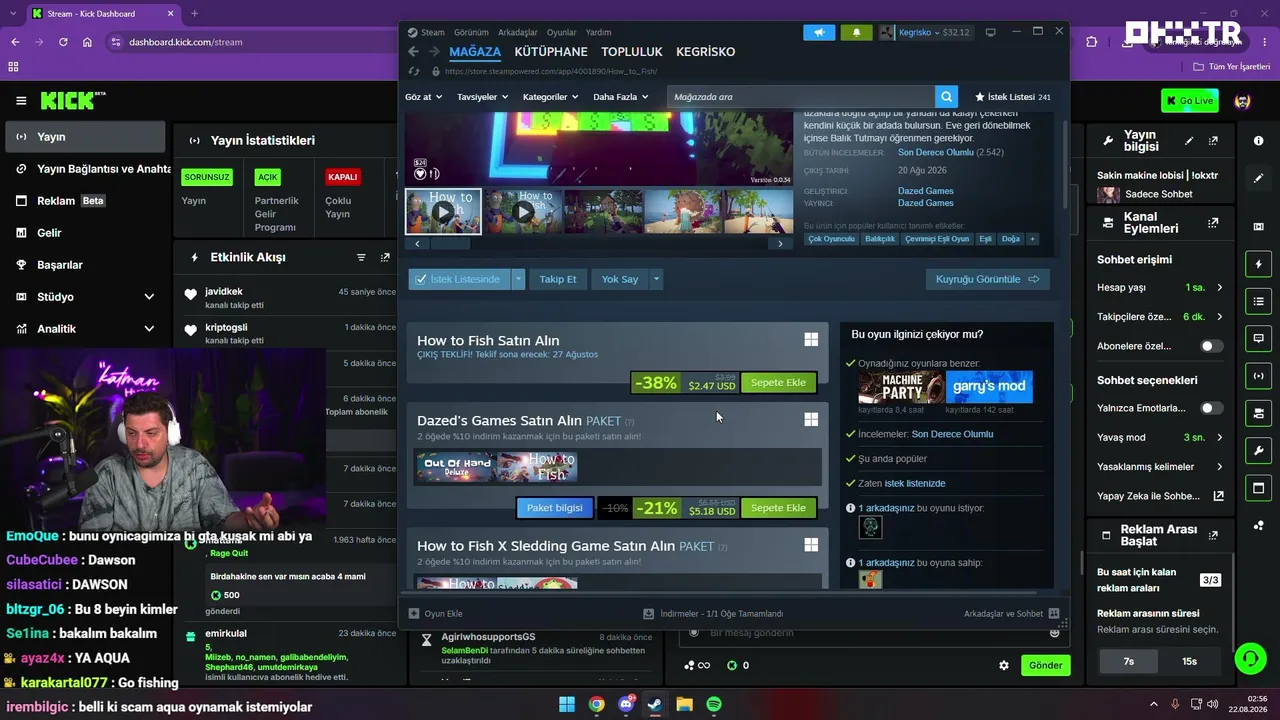Screen dimensions: 1280x720
Task: Click Steam announcements megaphone button
Action: (x=819, y=32)
